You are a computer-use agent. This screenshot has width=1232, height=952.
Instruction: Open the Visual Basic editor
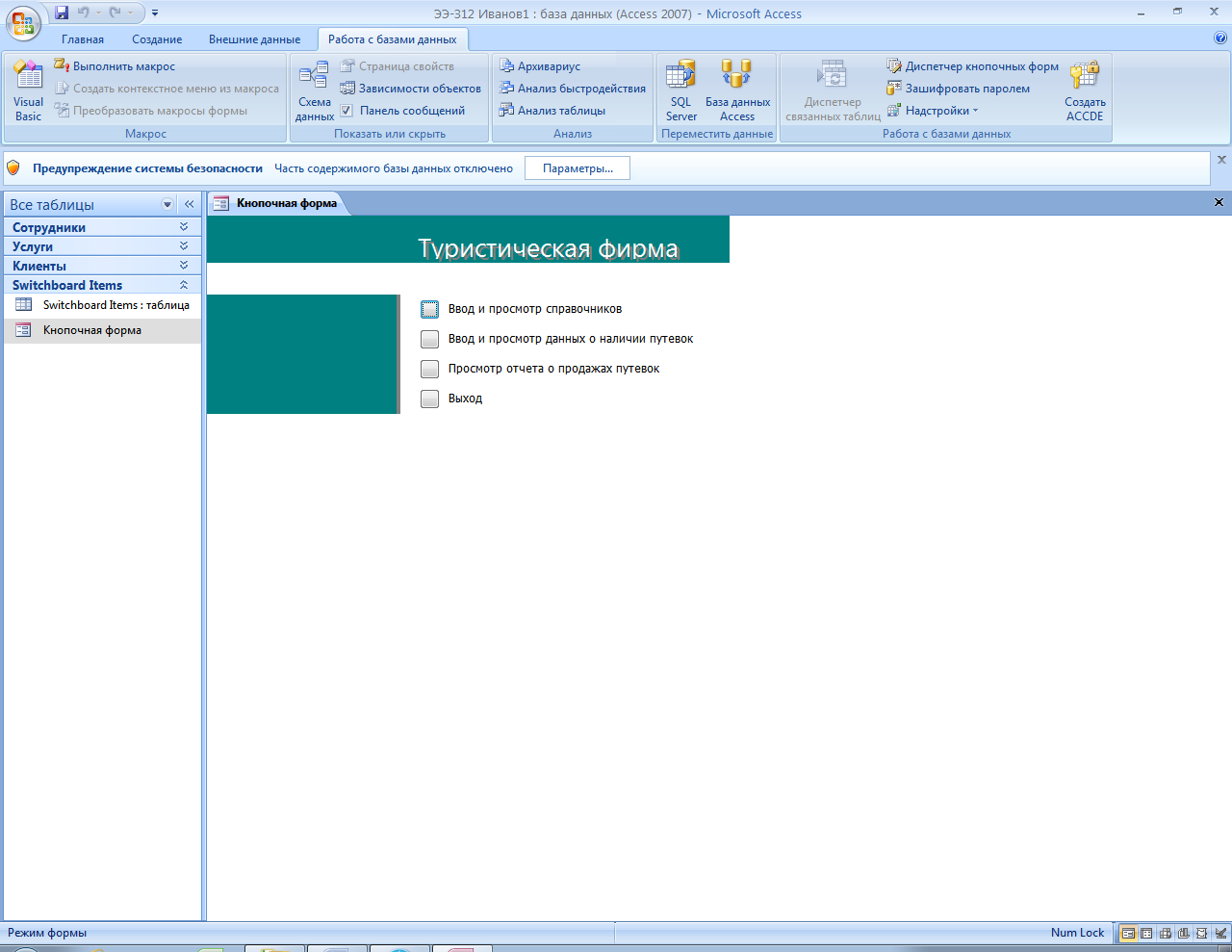(28, 91)
